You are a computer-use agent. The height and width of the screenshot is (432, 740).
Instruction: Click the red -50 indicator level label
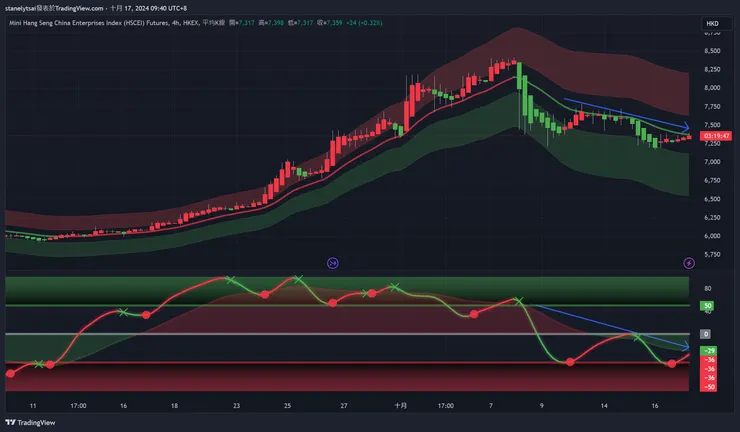tap(709, 387)
